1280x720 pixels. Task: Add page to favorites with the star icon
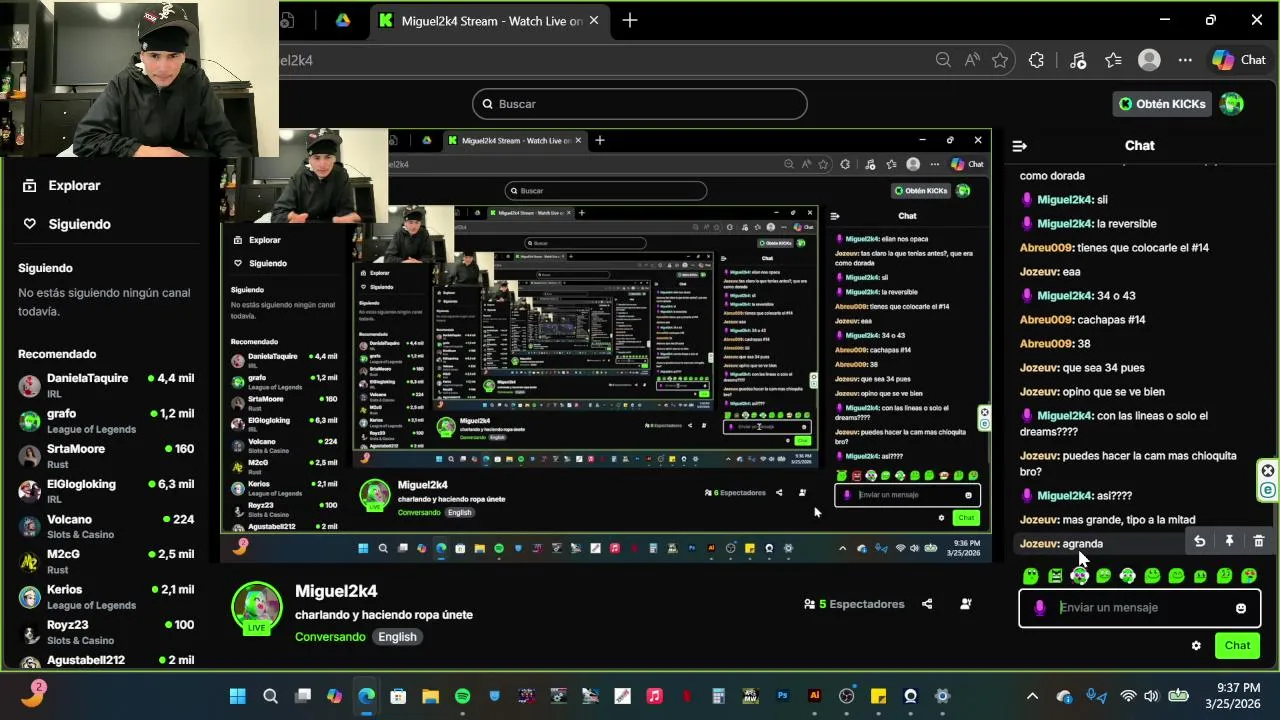coord(1000,60)
